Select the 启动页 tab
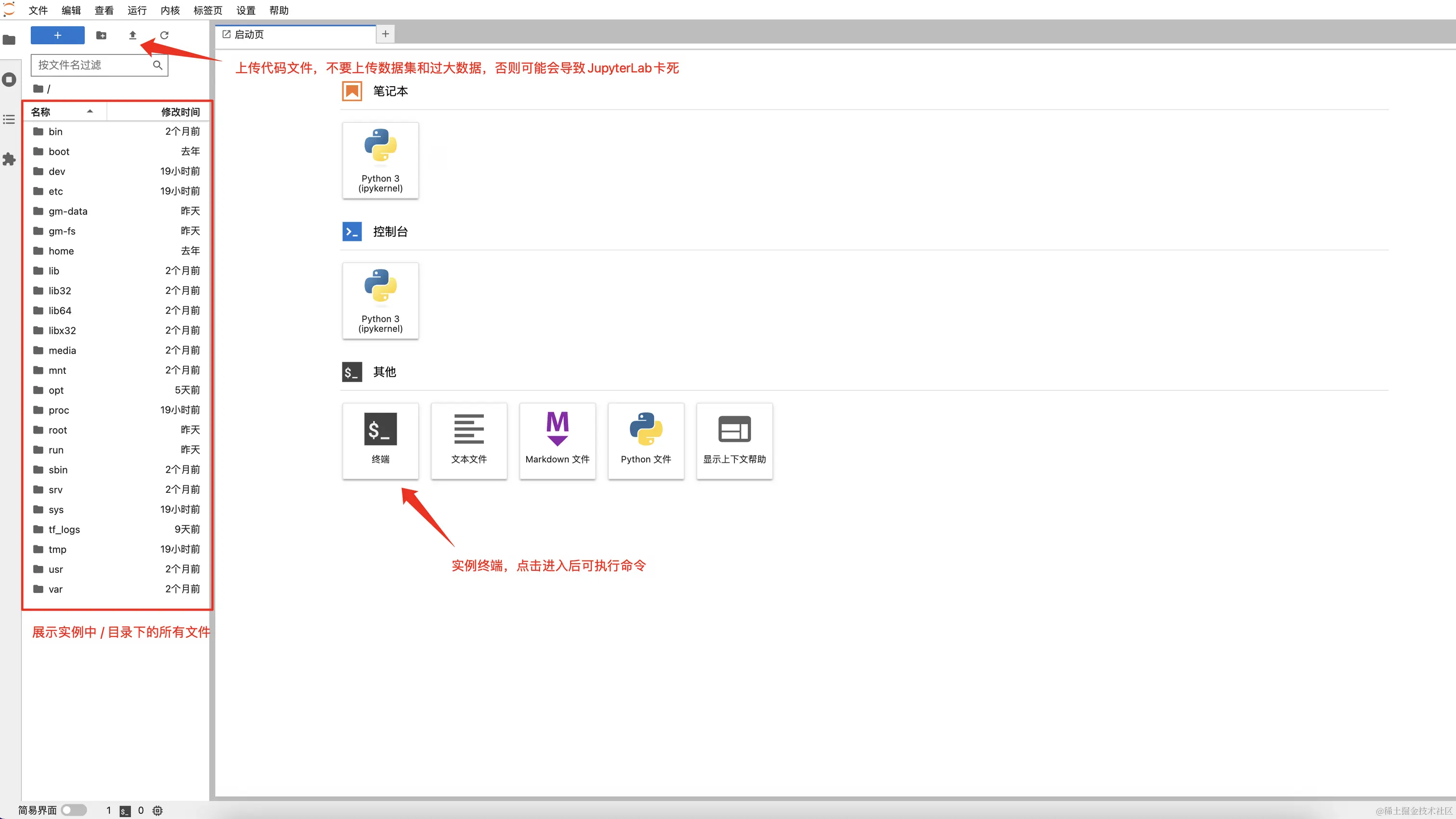The width and height of the screenshot is (1456, 819). 249,35
